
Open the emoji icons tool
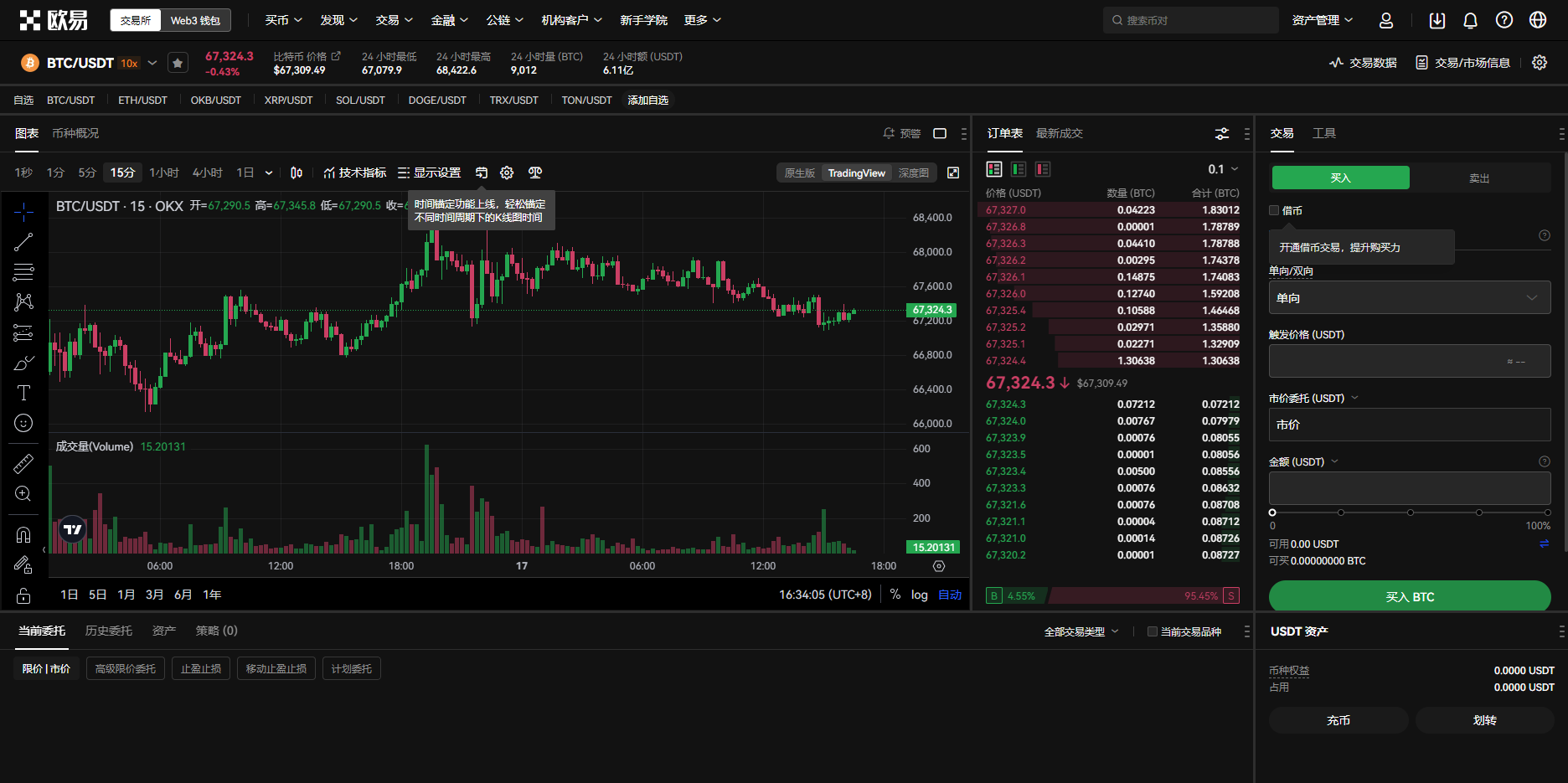click(23, 423)
